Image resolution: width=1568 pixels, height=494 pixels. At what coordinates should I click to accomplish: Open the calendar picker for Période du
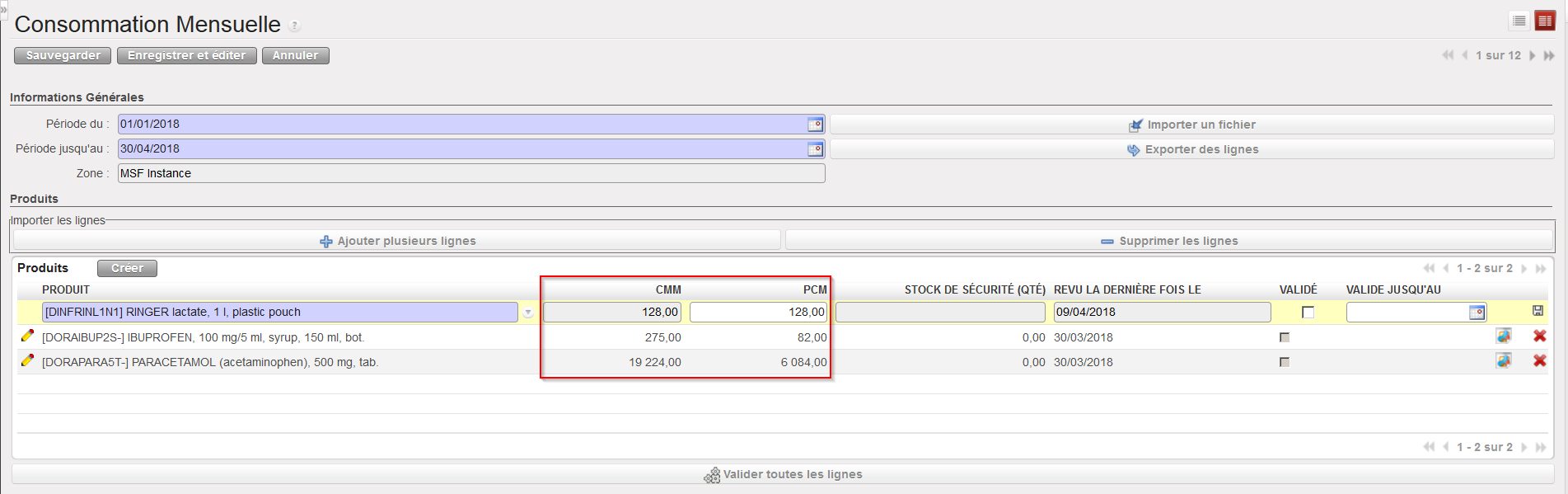tap(815, 125)
